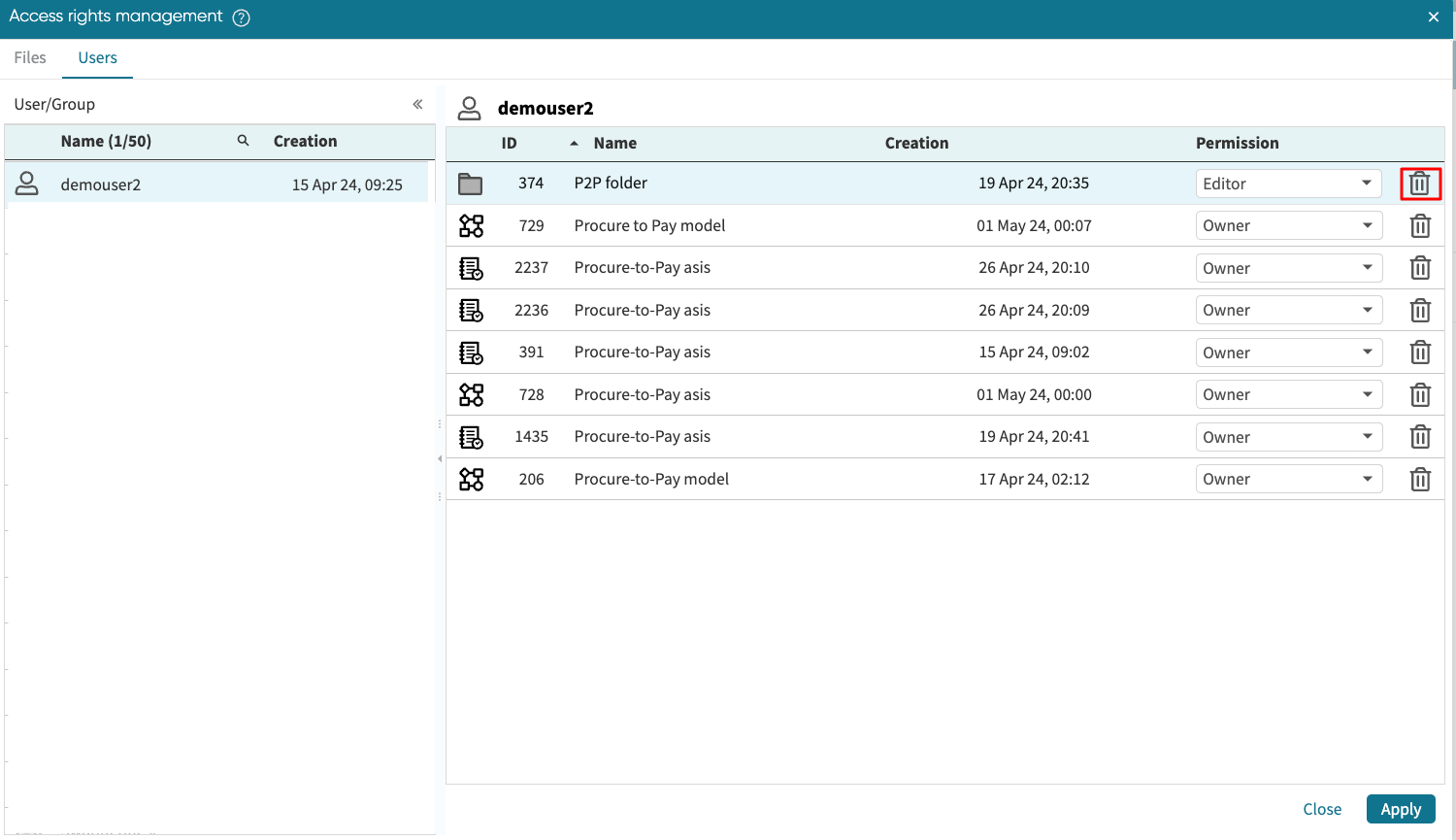Sort table by ID column header
Image resolution: width=1456 pixels, height=840 pixels.
(x=510, y=143)
